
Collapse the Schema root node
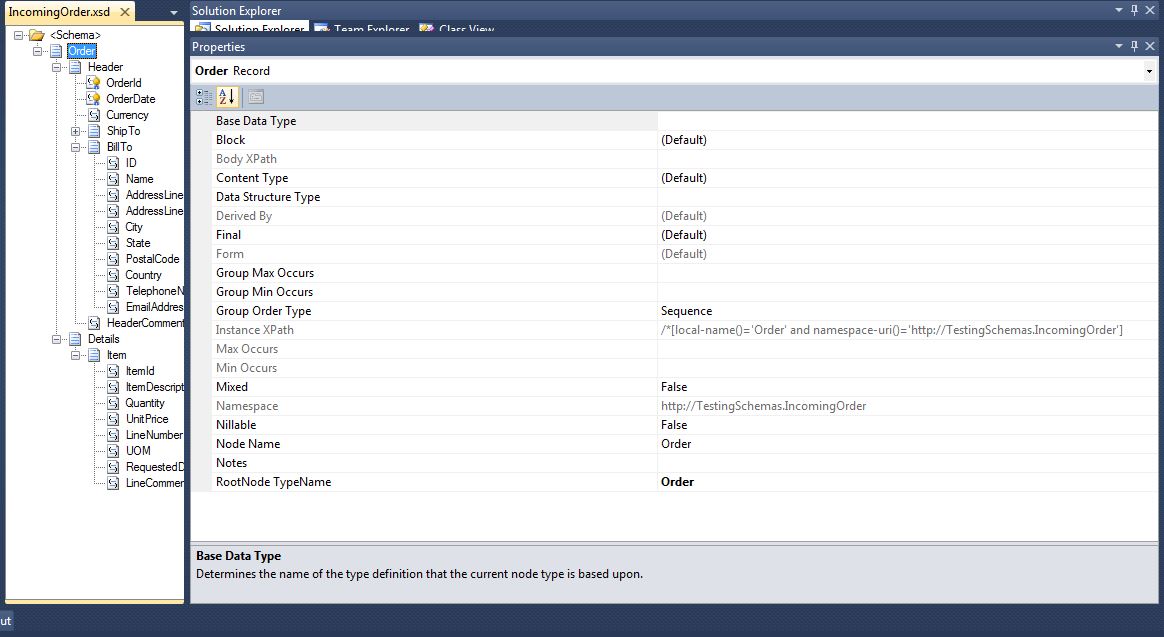(19, 35)
